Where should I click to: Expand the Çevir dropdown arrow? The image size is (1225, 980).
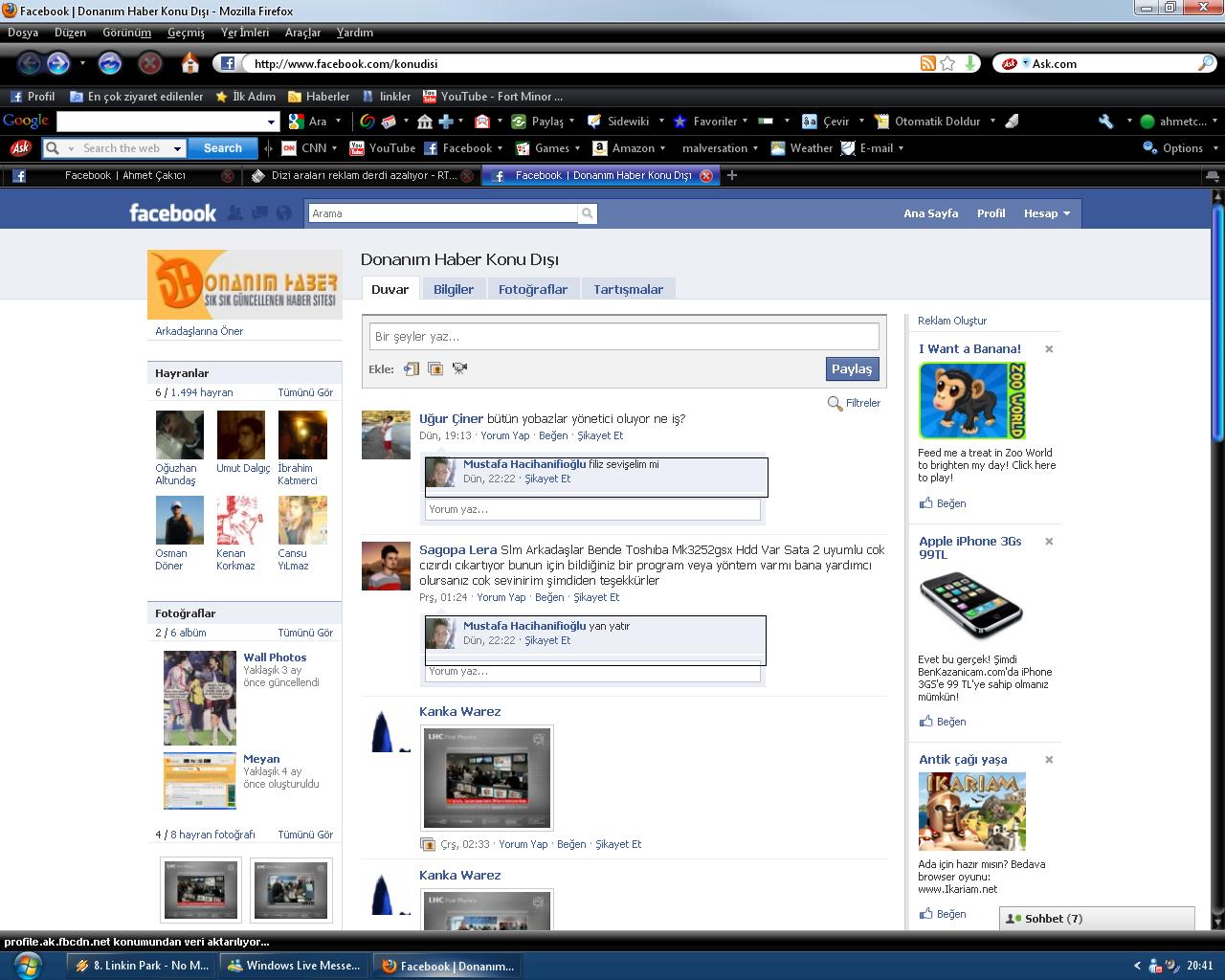point(861,122)
